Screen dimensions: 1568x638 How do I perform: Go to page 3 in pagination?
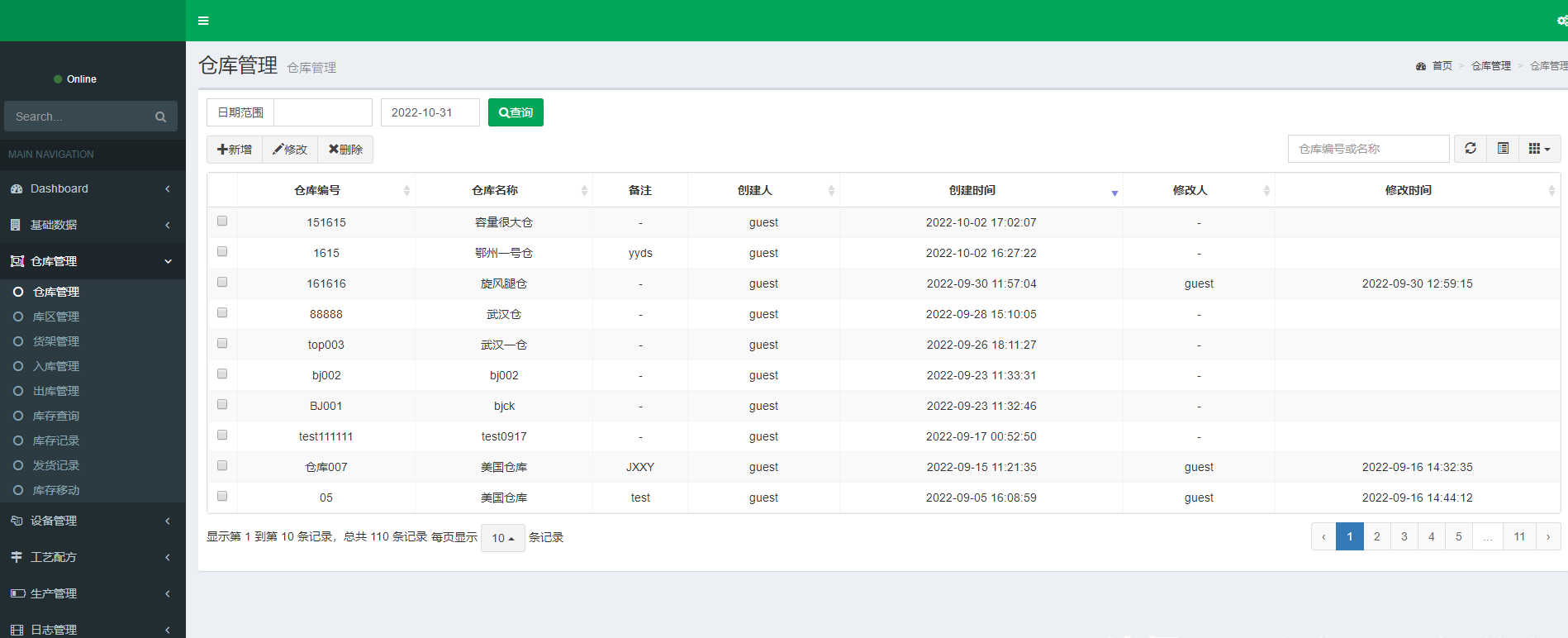coord(1404,536)
